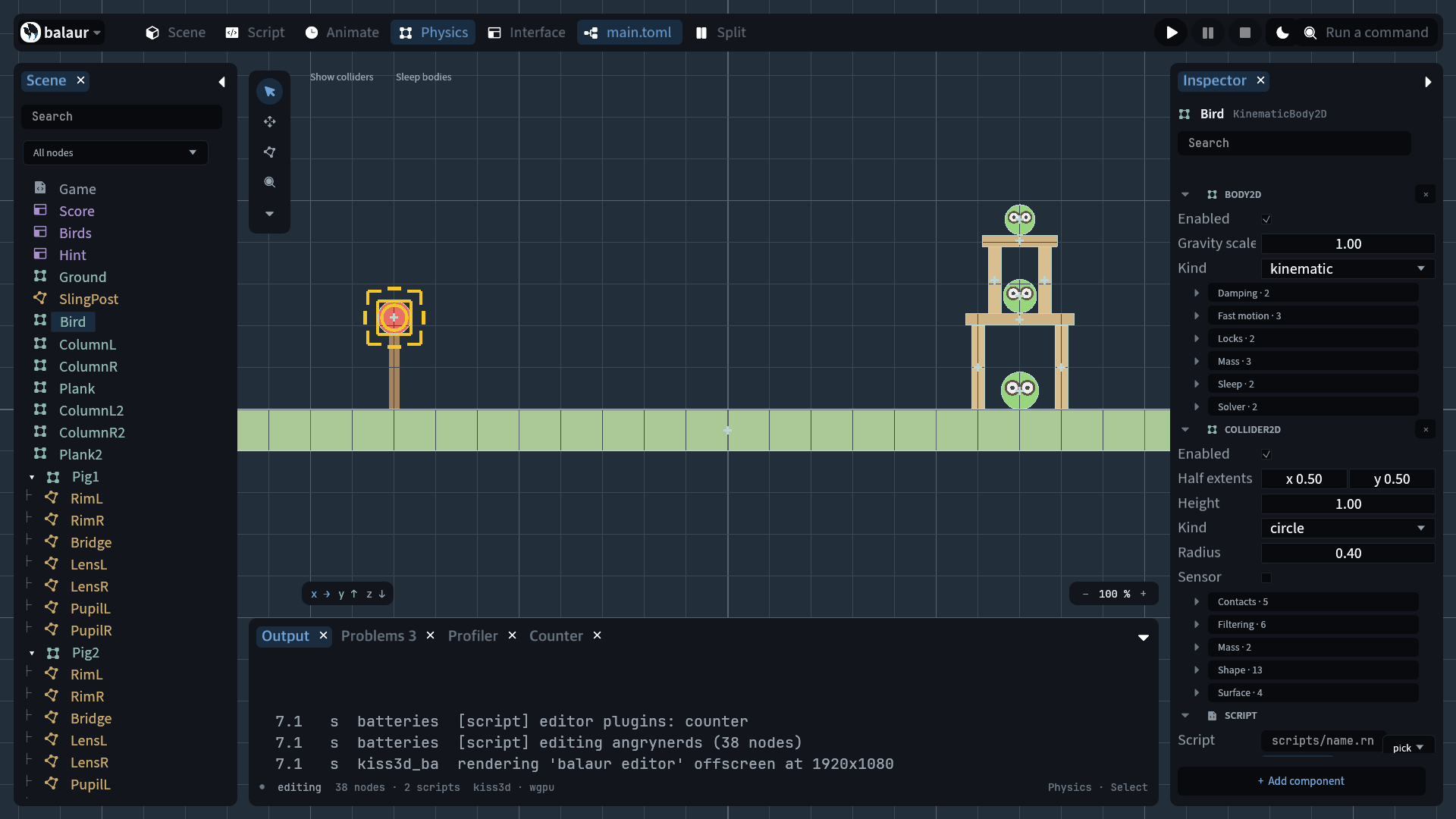Activate the move tool in viewport toolbar

click(x=269, y=122)
